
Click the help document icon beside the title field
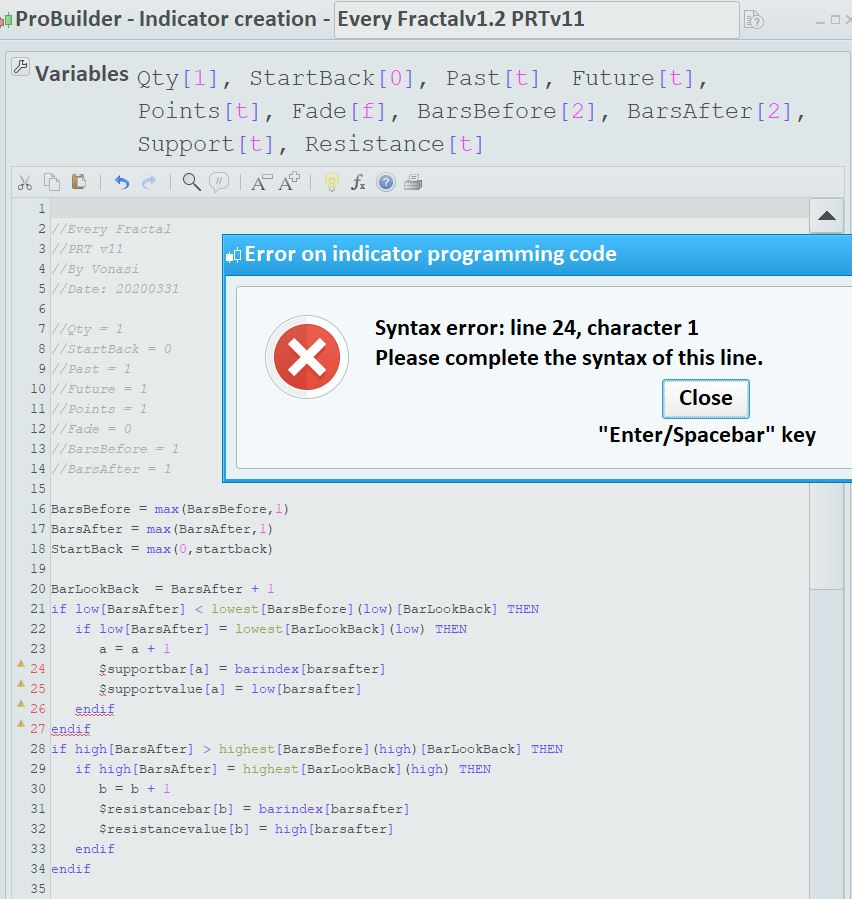[x=753, y=20]
